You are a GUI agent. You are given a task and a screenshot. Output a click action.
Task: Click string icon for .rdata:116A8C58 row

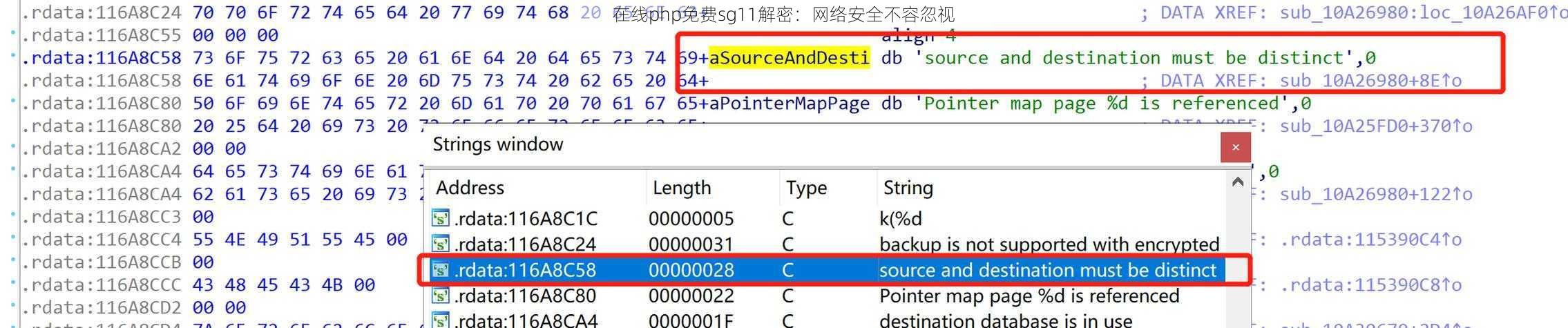(441, 270)
